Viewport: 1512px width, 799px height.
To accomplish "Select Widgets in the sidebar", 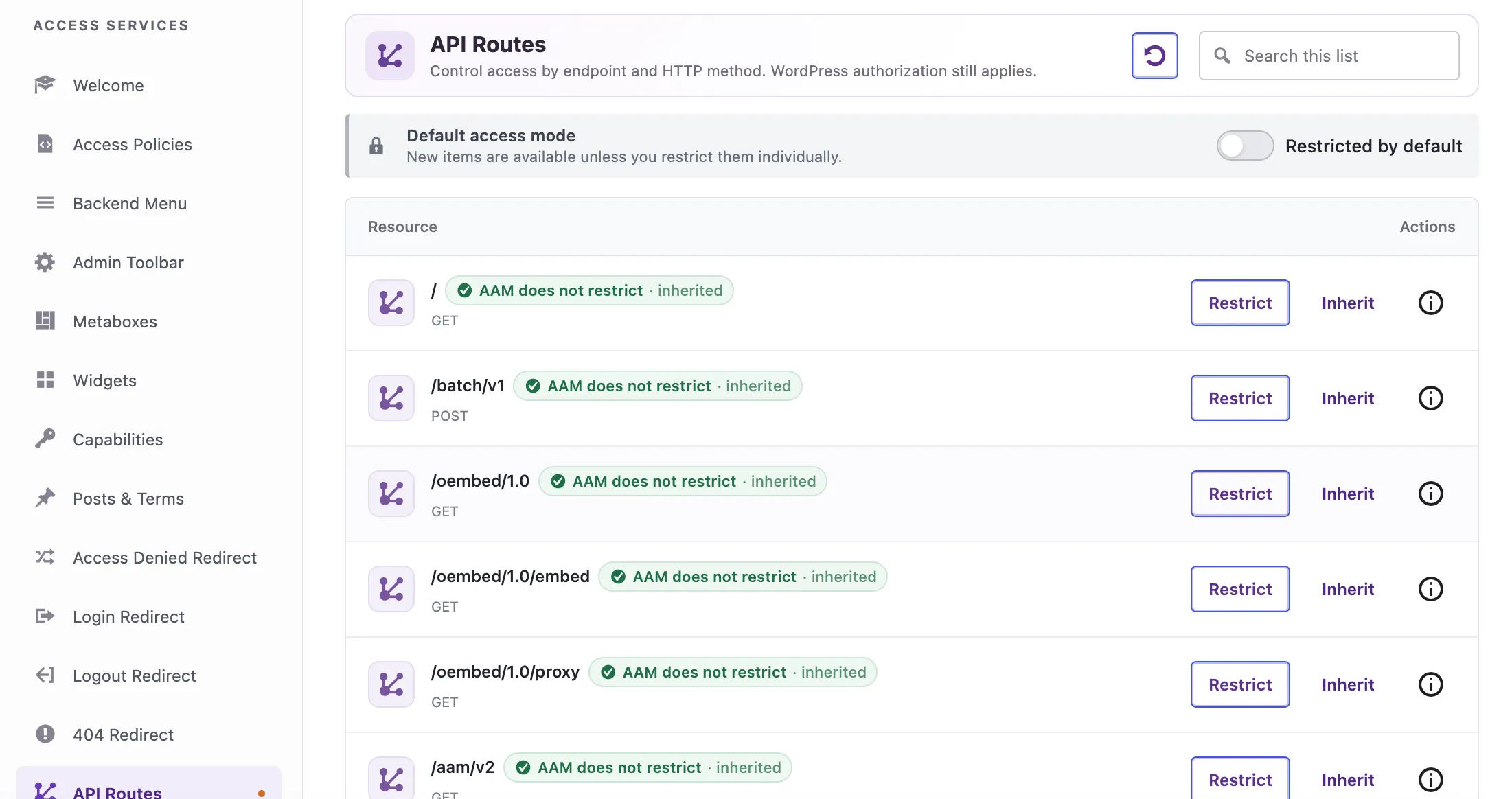I will [x=148, y=380].
